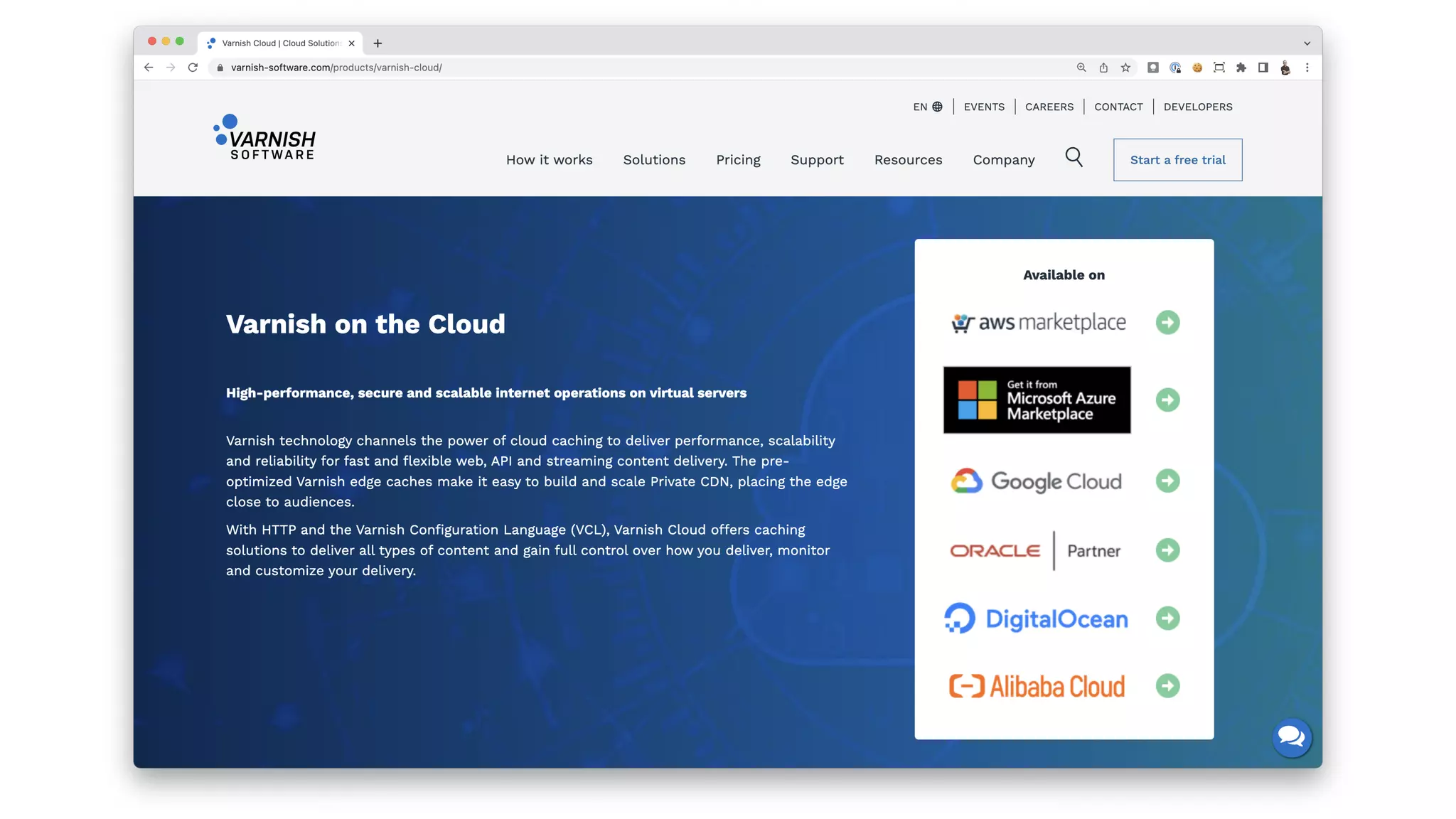Viewport: 1456px width, 819px height.
Task: Click the arrow beside Oracle Partner
Action: click(x=1167, y=550)
